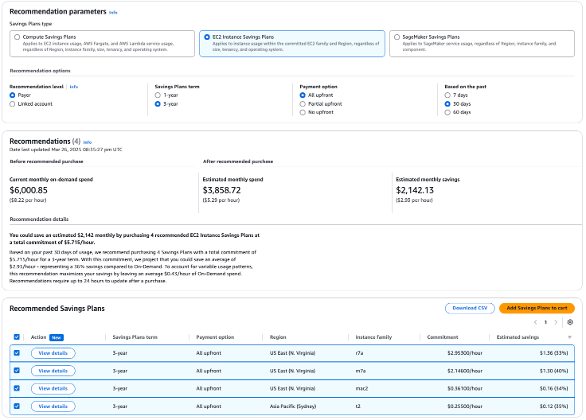
Task: Base recommendation on past 60 days
Action: click(447, 112)
